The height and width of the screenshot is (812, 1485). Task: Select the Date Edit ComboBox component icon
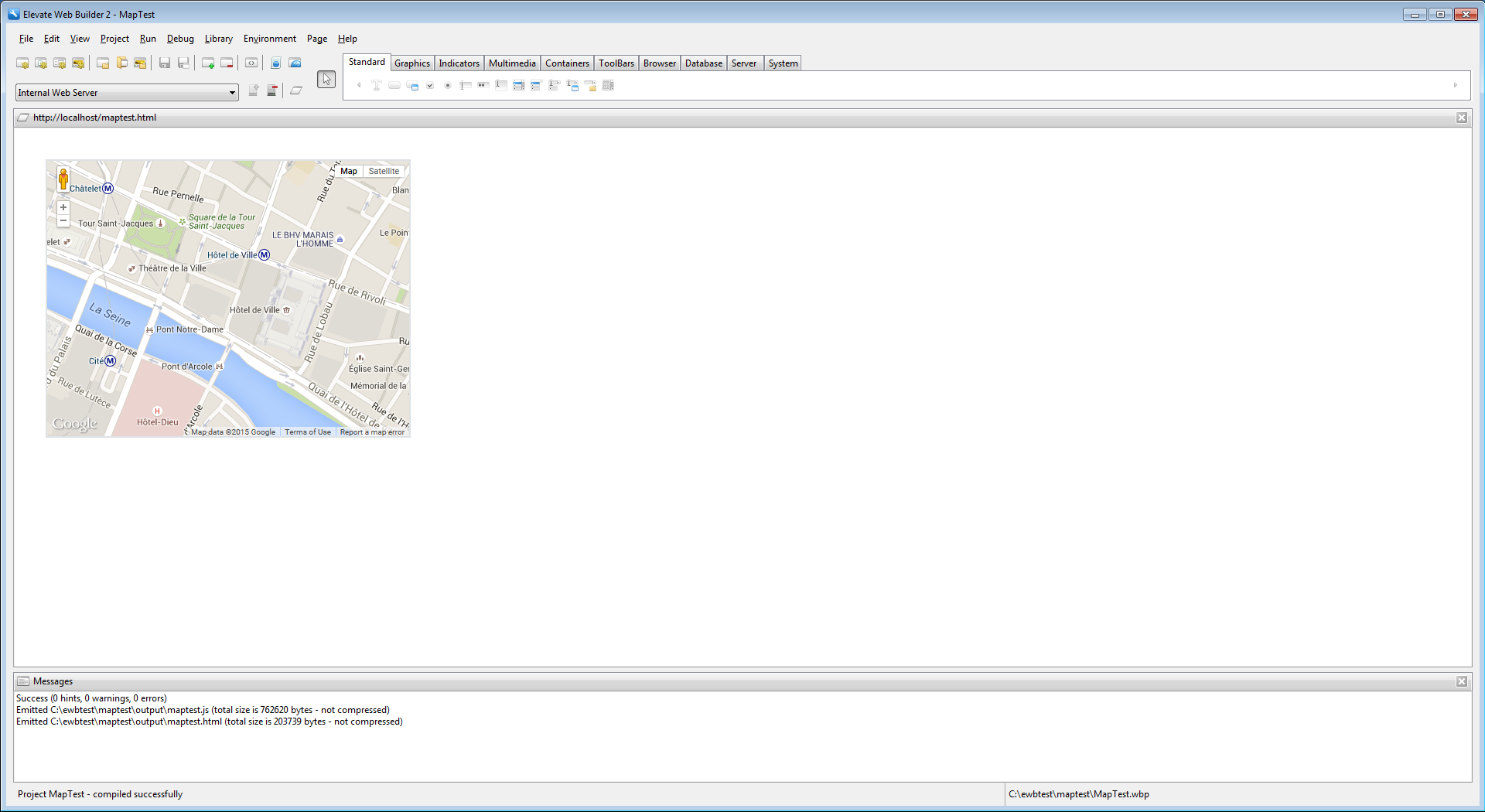pyautogui.click(x=572, y=86)
